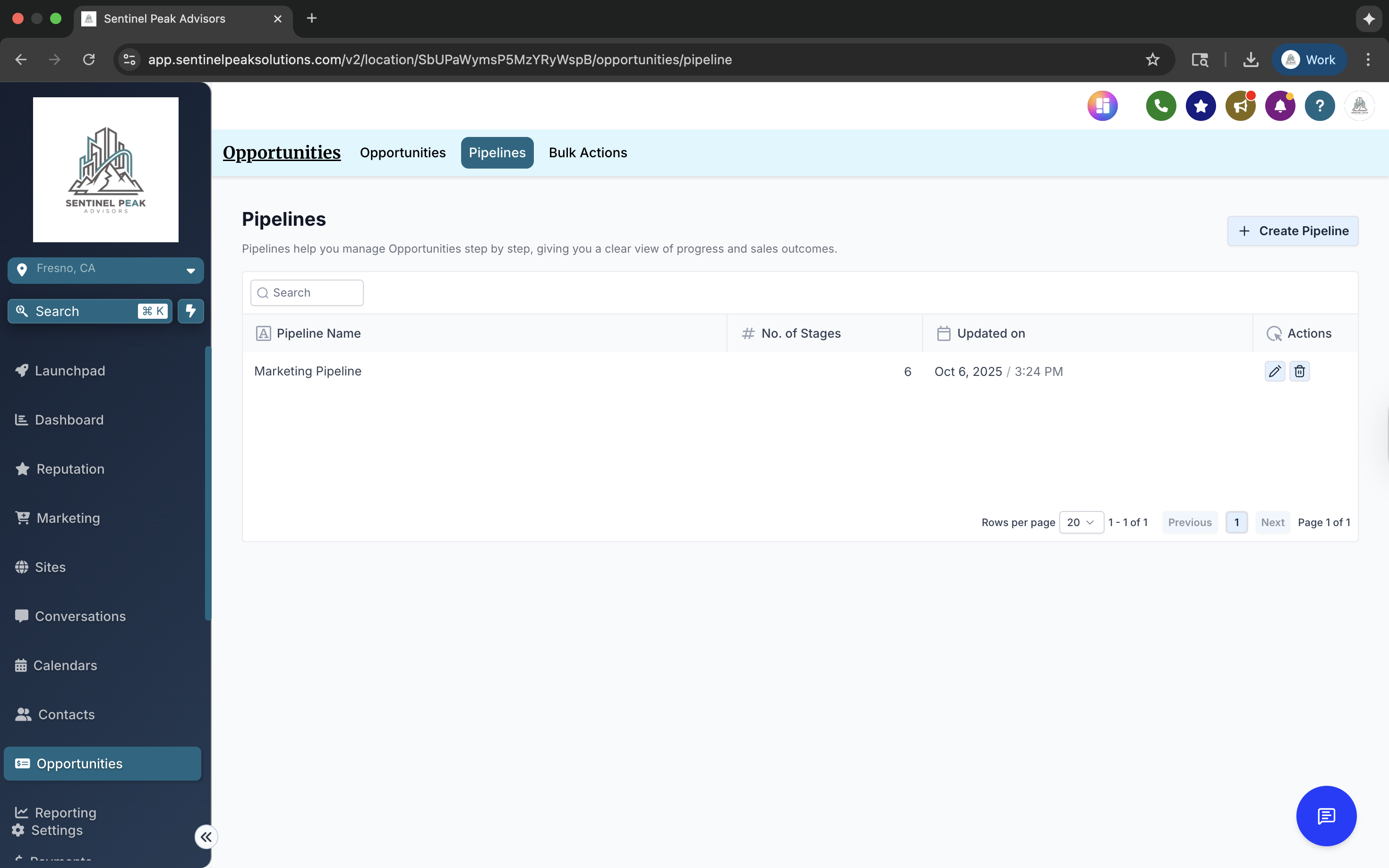
Task: Open the Bulk Actions tab
Action: 587,152
